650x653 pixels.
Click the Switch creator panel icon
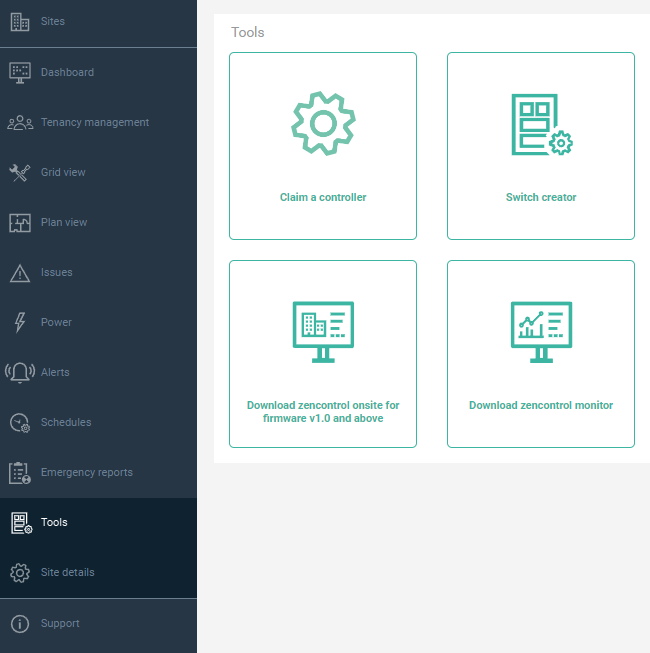click(x=542, y=125)
